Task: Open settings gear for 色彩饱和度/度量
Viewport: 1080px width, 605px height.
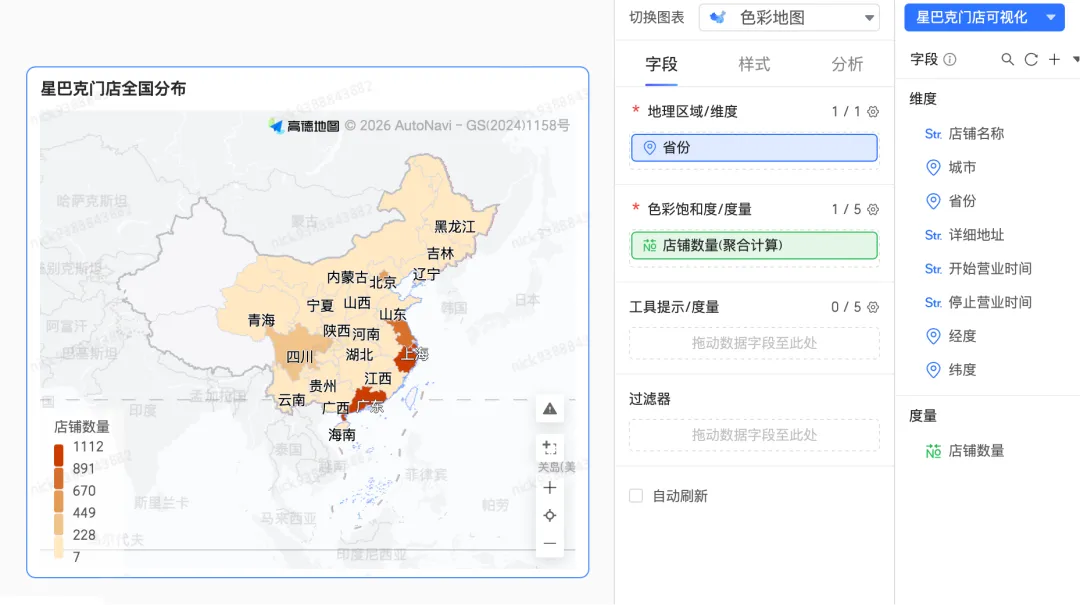Action: [x=873, y=209]
